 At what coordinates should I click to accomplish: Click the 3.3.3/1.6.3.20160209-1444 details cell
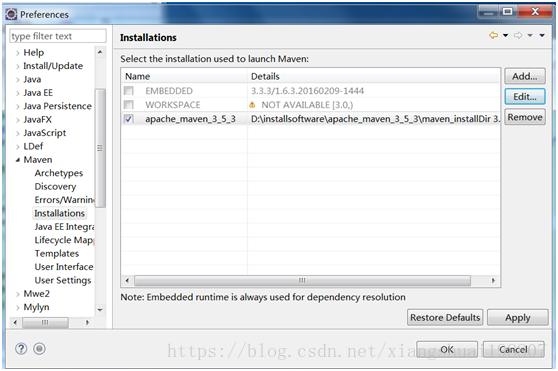(x=307, y=91)
